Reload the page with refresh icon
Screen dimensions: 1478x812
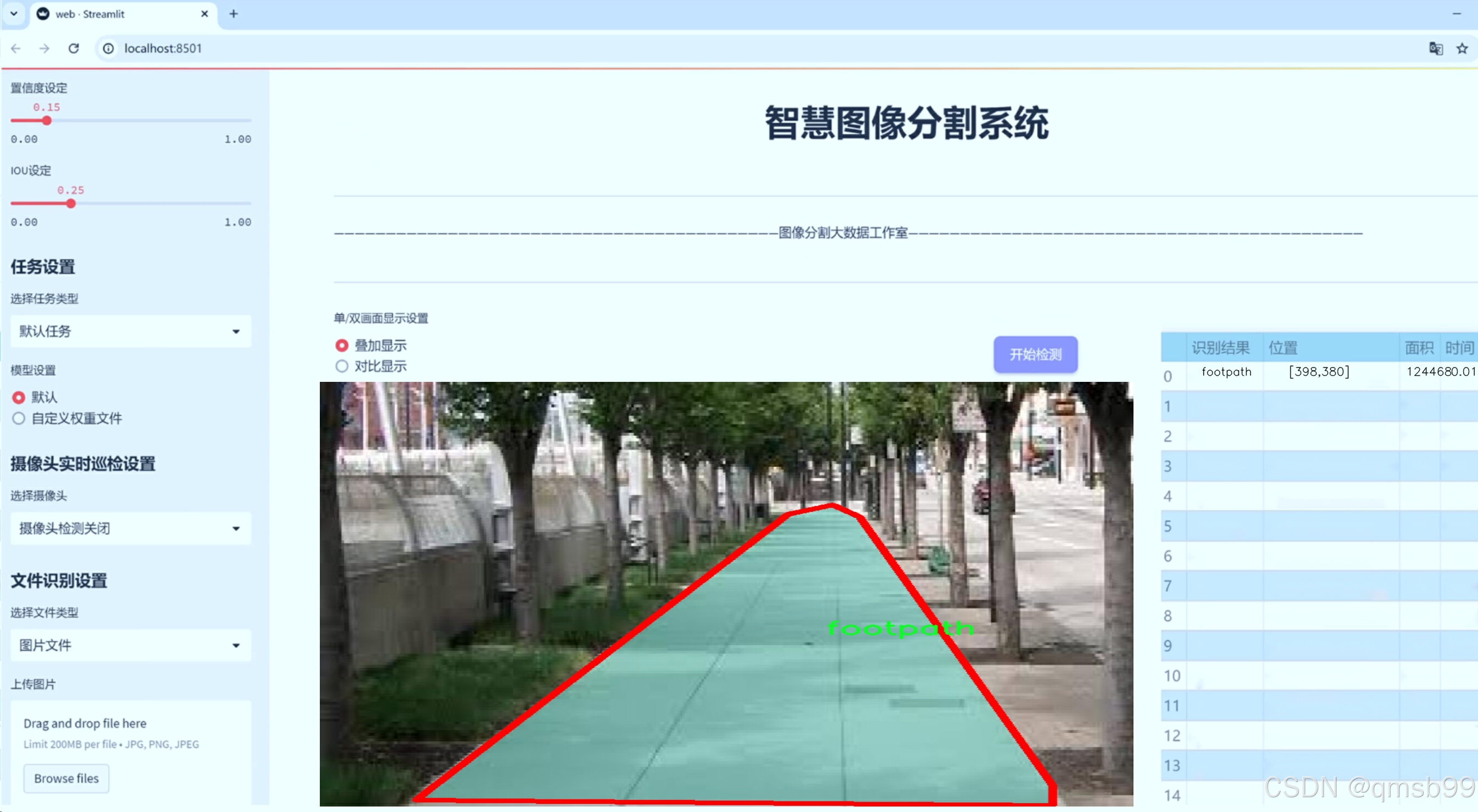(74, 48)
